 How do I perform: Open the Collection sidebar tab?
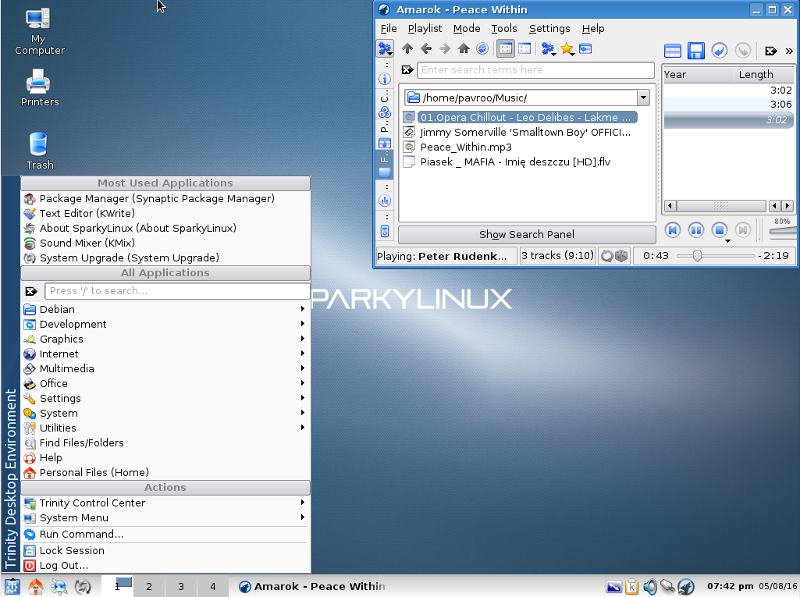tap(385, 105)
